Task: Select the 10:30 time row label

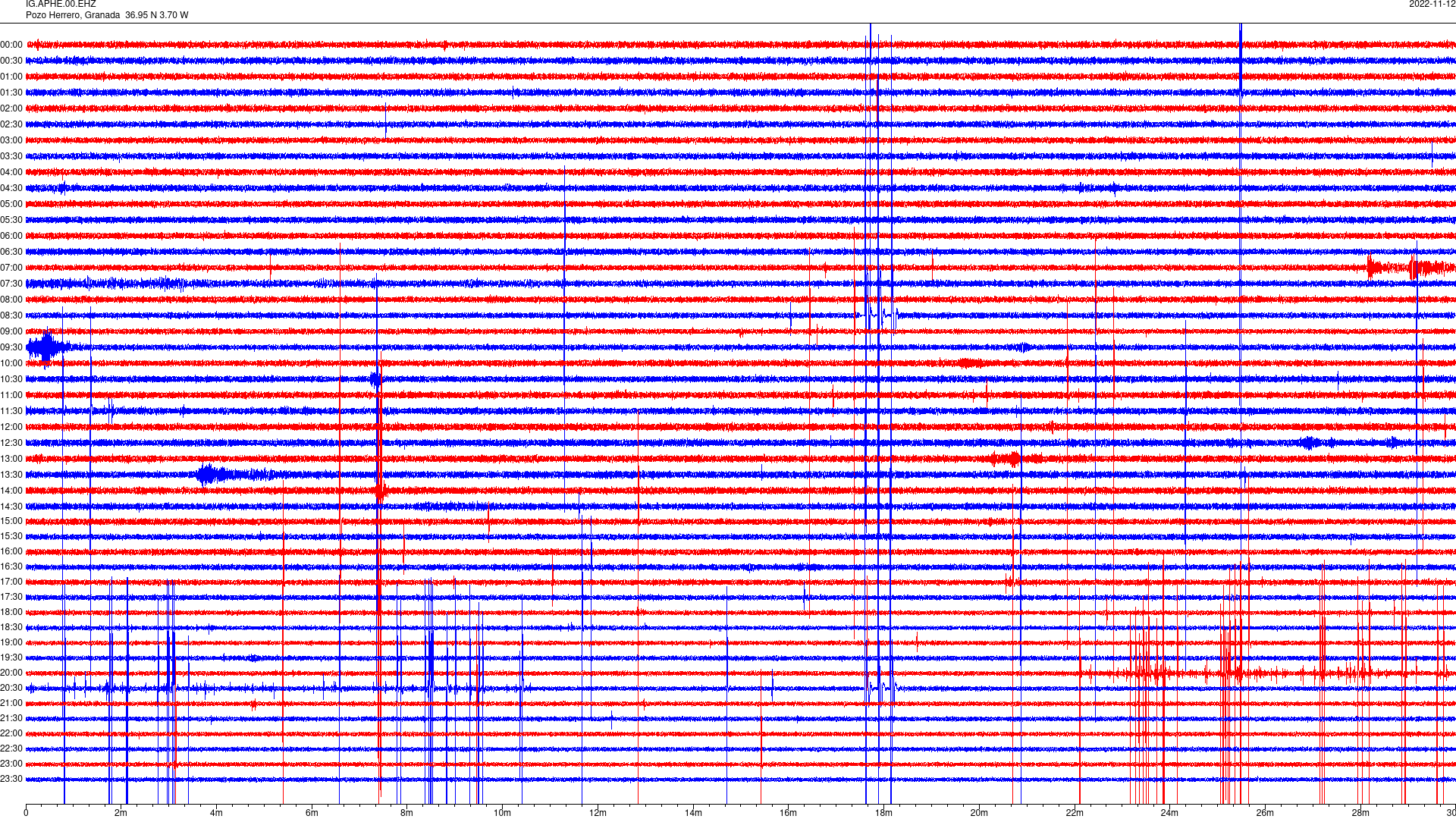Action: tap(11, 379)
